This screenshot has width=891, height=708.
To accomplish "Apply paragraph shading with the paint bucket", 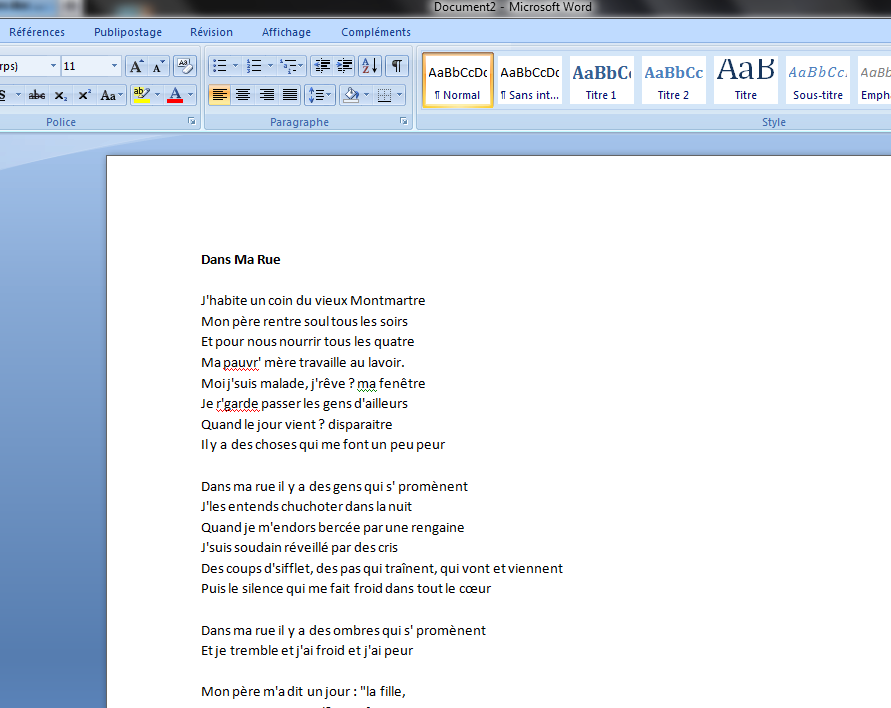I will click(x=351, y=95).
